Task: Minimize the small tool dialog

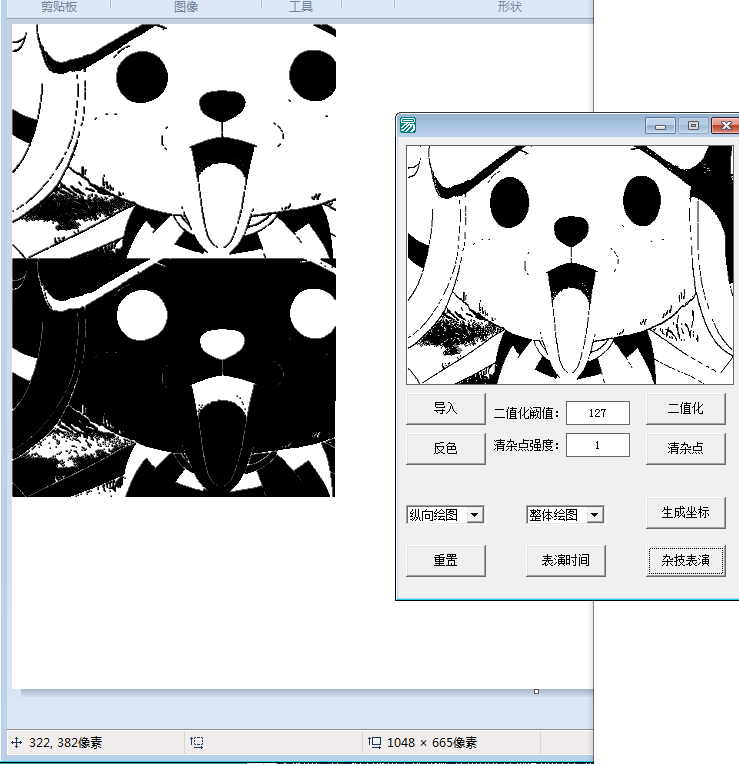Action: (660, 126)
